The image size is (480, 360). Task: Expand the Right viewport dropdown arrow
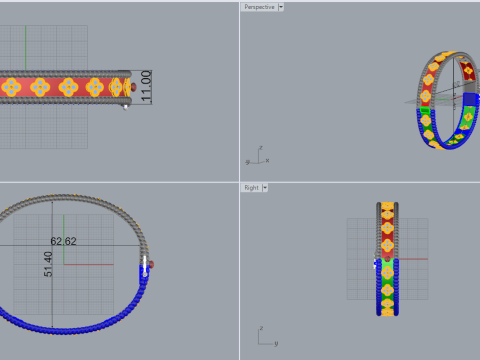point(265,188)
